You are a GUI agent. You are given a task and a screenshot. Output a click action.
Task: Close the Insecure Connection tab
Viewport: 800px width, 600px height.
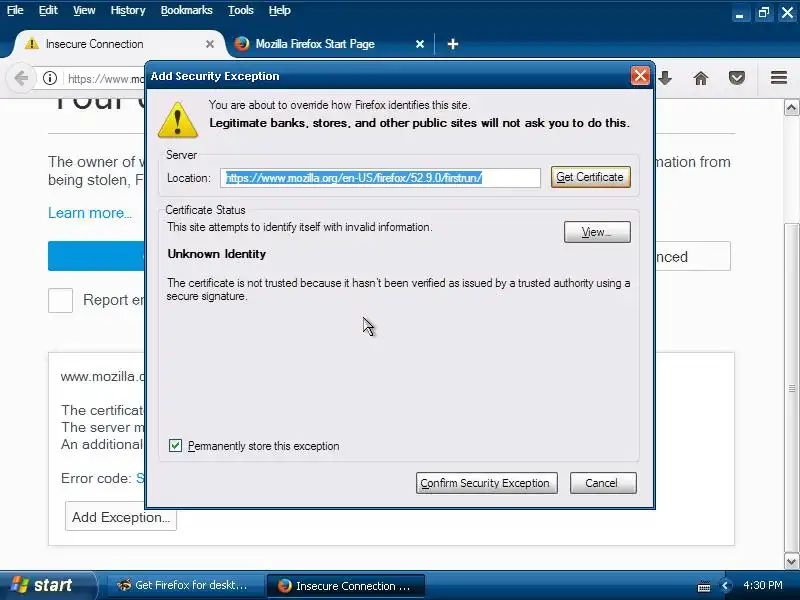210,44
